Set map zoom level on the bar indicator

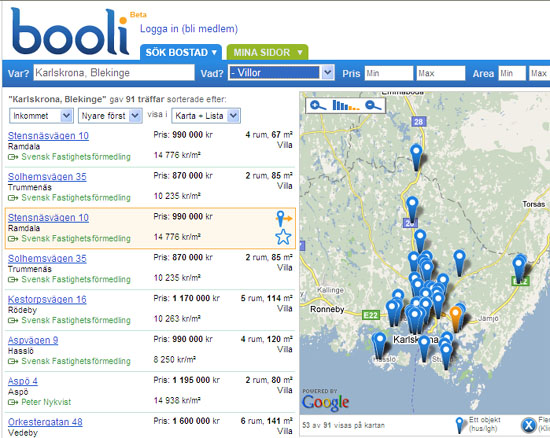(346, 105)
